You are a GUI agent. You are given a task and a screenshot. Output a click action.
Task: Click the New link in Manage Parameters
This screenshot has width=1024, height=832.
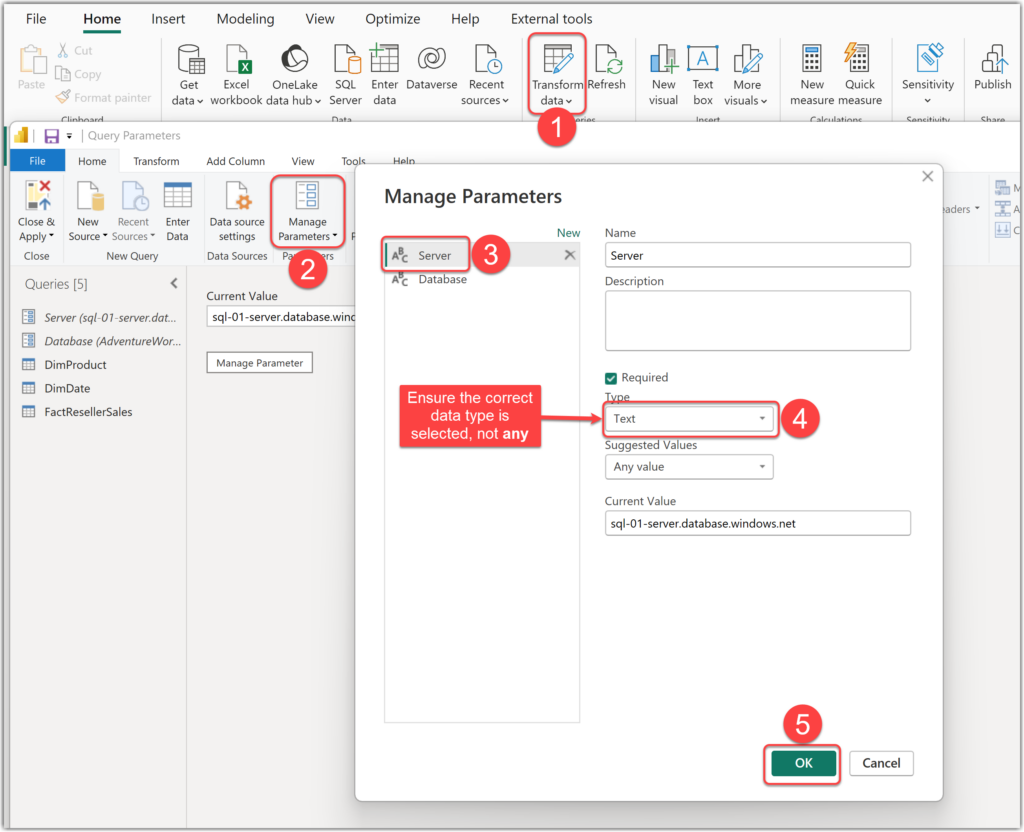coord(568,232)
